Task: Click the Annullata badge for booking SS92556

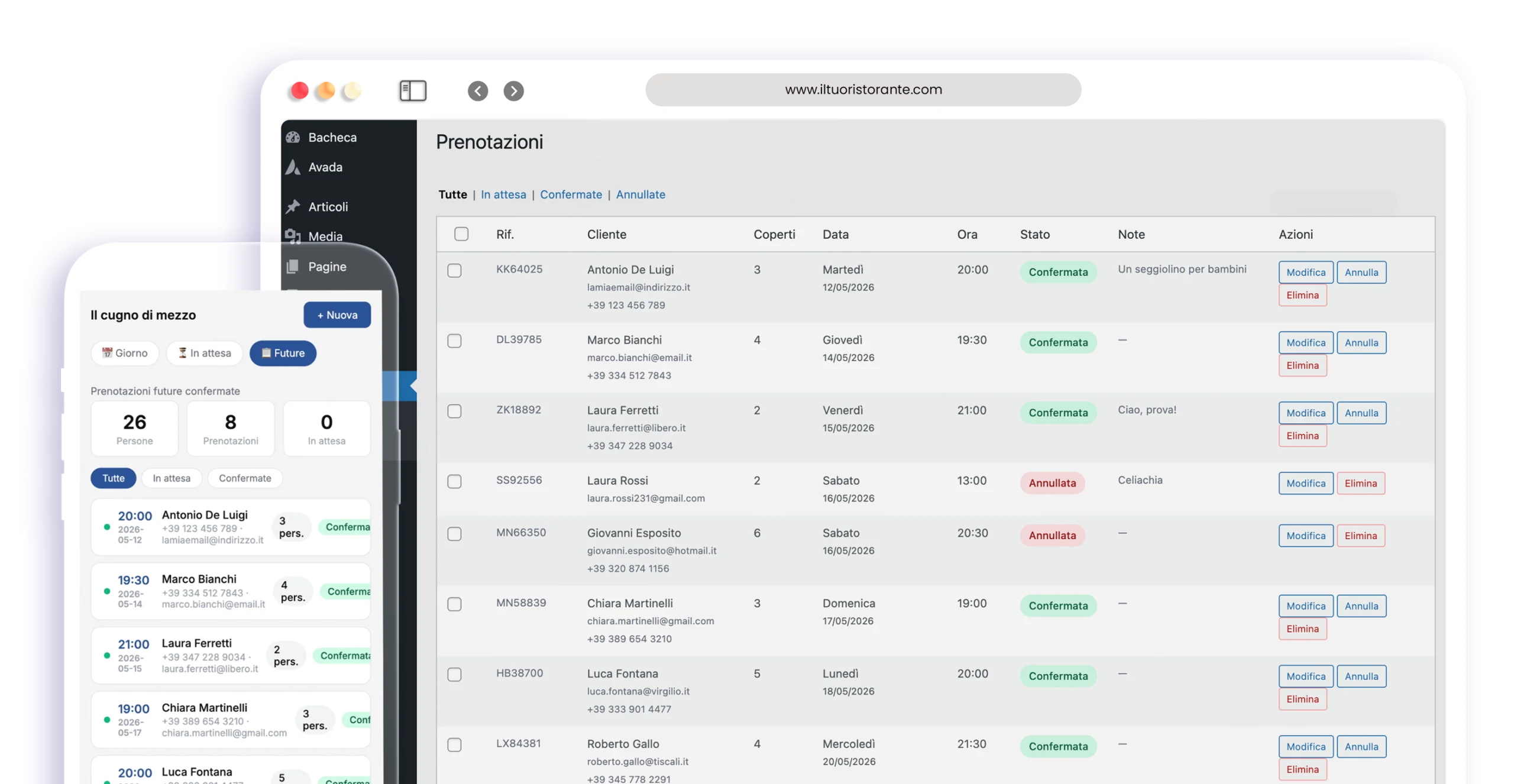Action: [1052, 483]
